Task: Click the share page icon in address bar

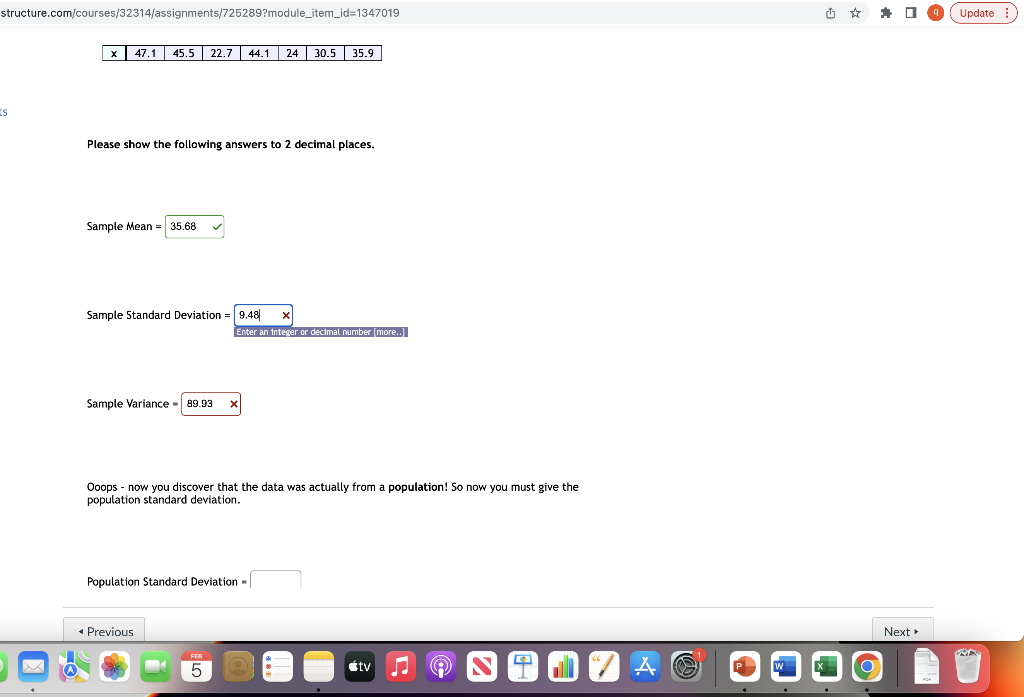Action: (830, 13)
